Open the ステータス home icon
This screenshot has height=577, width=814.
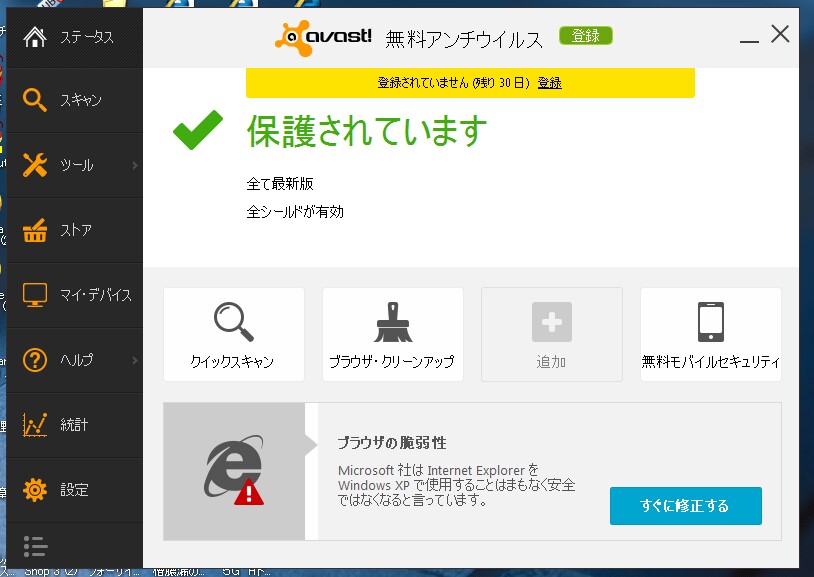click(35, 37)
